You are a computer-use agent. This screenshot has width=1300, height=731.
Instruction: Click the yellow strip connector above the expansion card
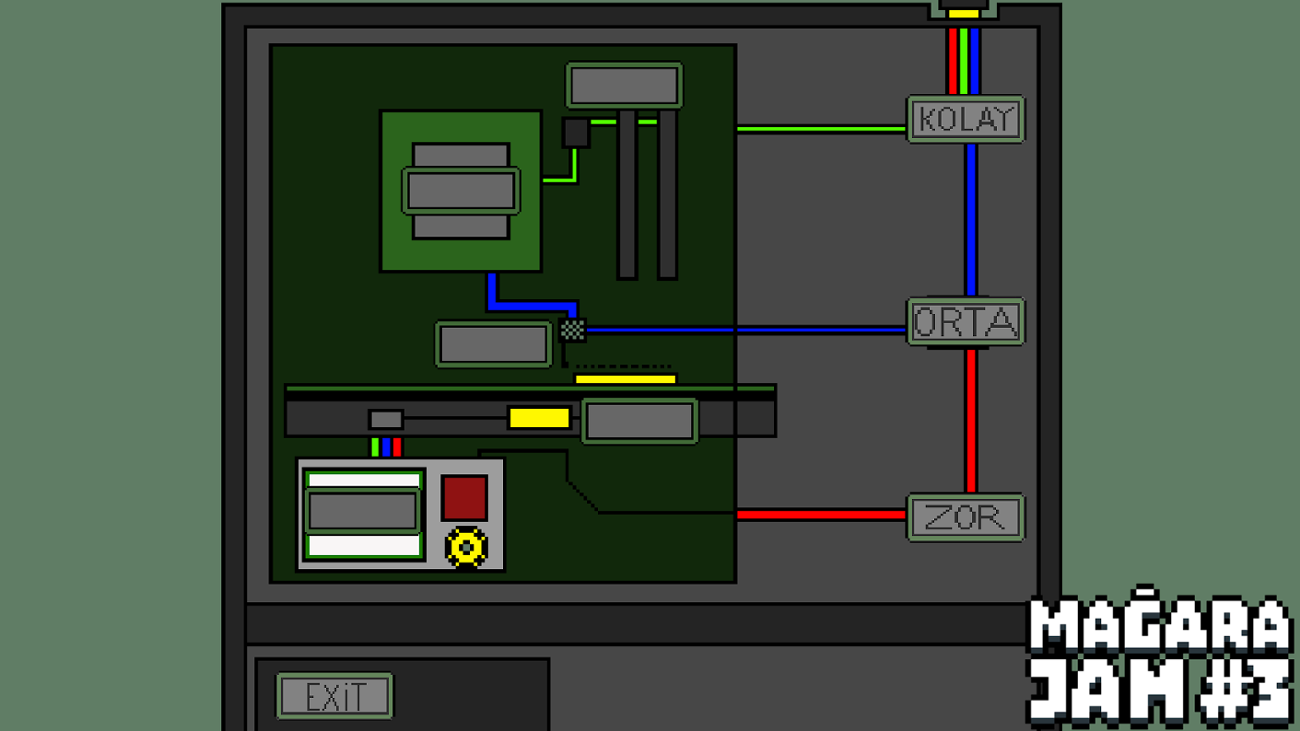click(625, 379)
